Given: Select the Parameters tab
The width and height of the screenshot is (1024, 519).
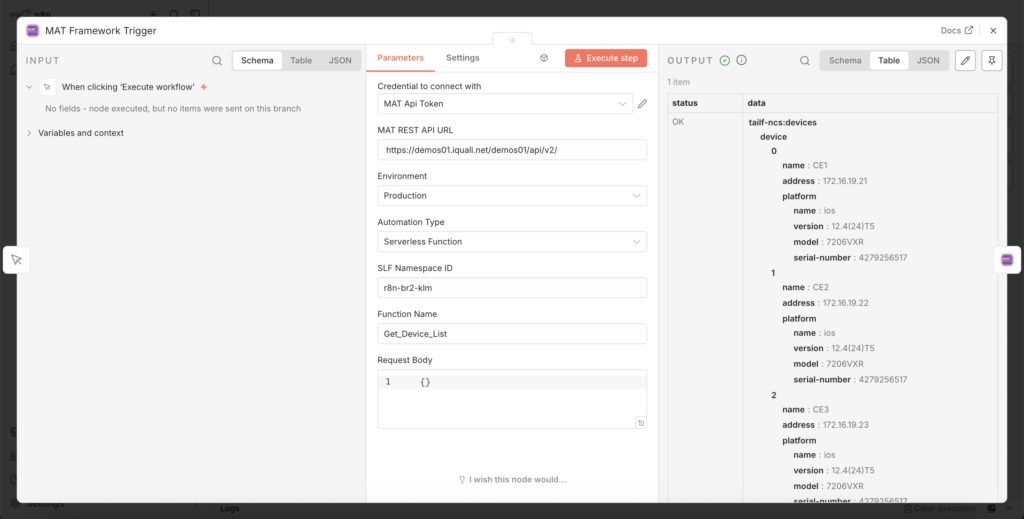Looking at the screenshot, I should [400, 58].
